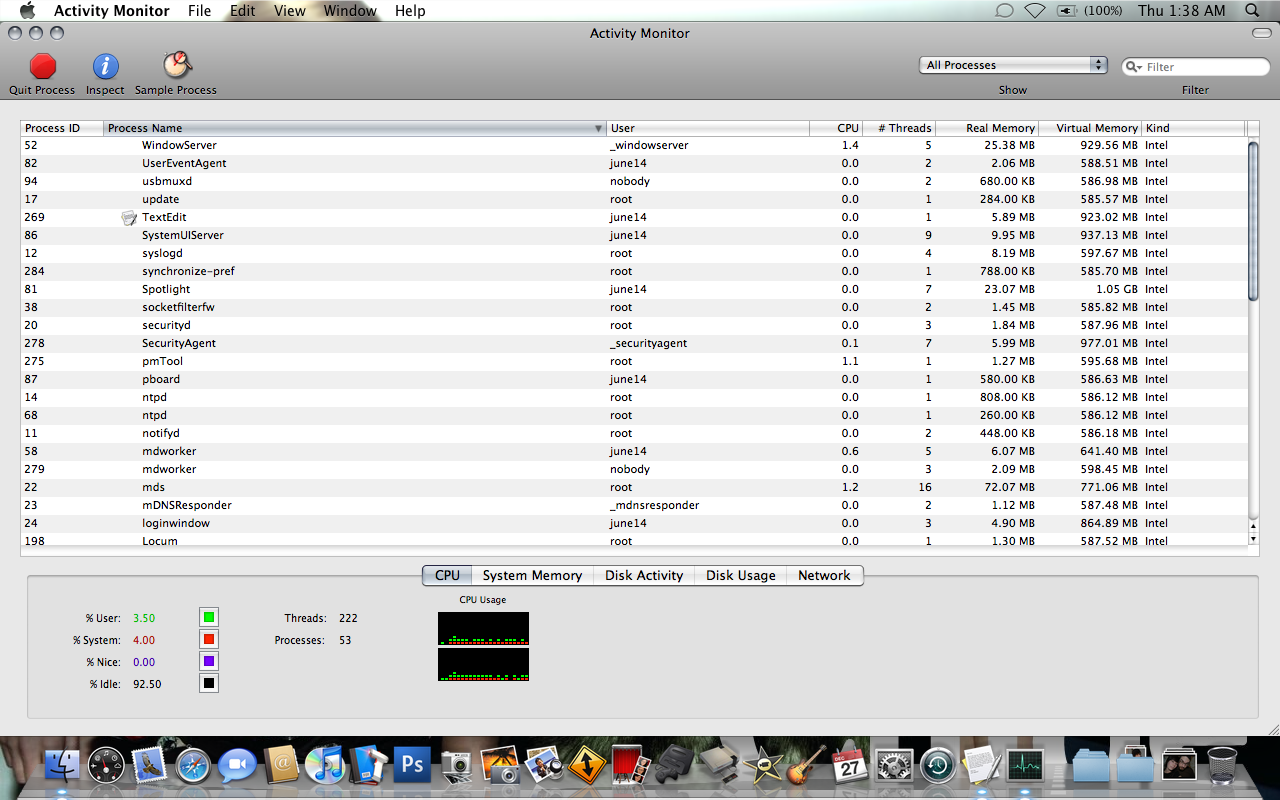This screenshot has height=800, width=1280.
Task: Open the View menu
Action: [290, 11]
